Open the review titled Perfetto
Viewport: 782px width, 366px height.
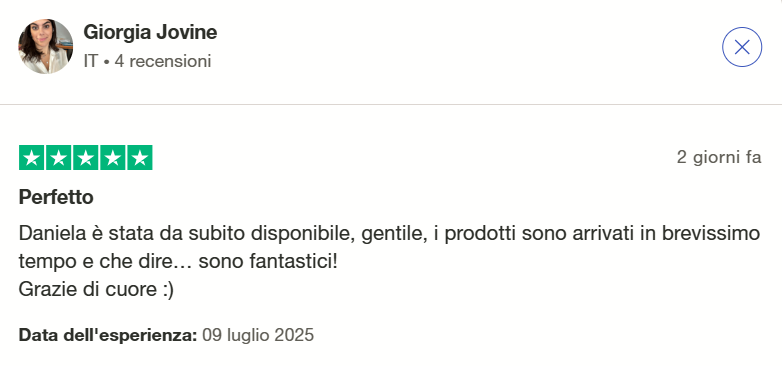56,197
